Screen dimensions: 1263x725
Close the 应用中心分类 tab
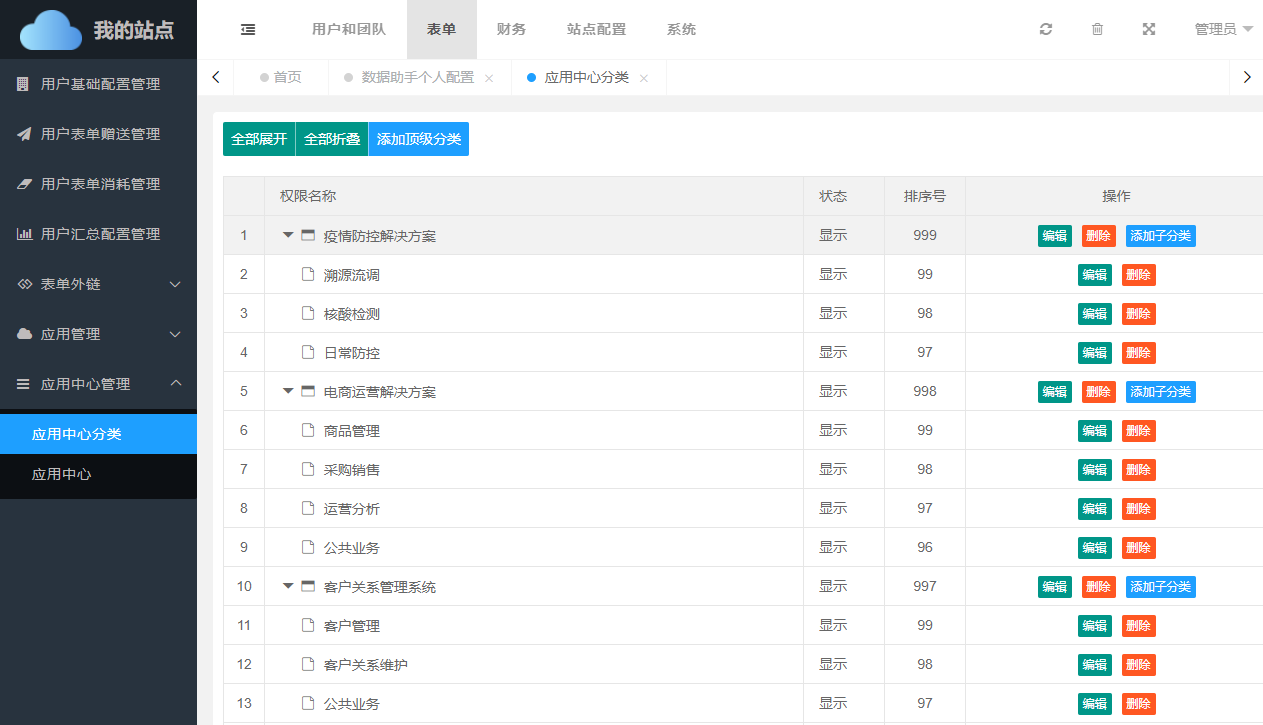tap(644, 78)
